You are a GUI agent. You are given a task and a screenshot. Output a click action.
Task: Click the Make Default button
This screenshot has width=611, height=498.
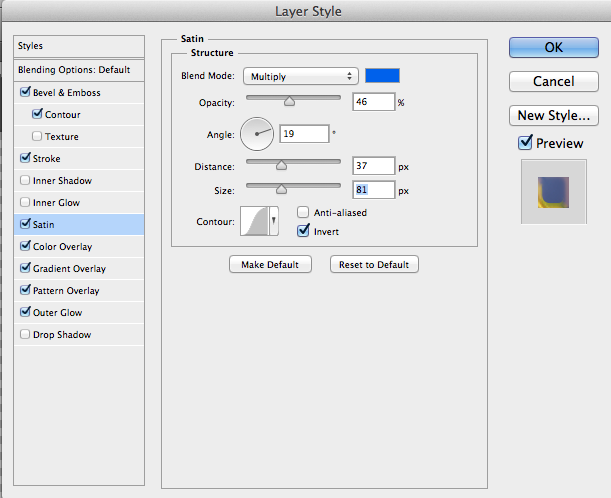(270, 265)
